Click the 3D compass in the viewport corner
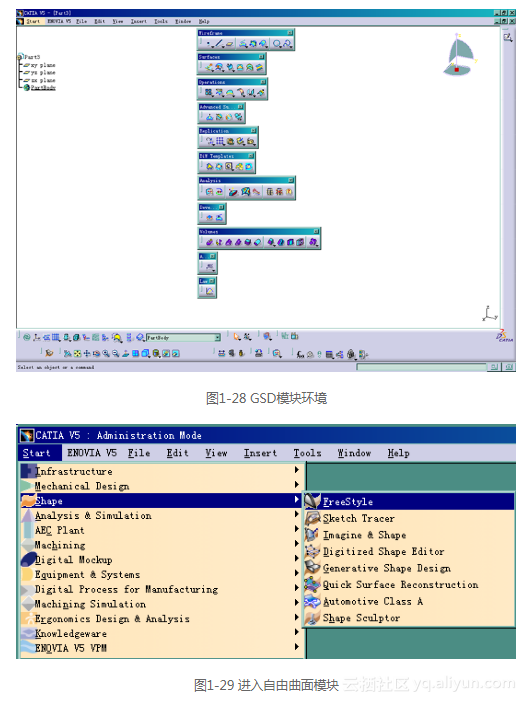 460,54
